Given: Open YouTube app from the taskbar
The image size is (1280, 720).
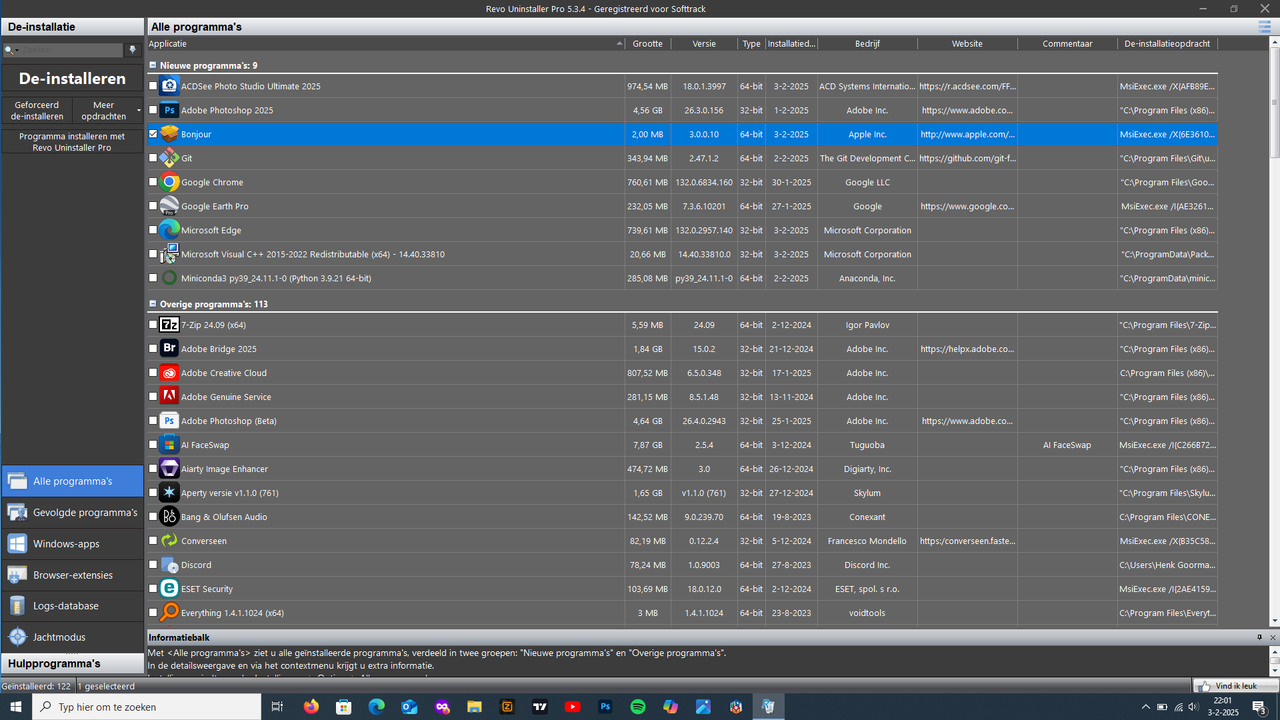Looking at the screenshot, I should pos(572,707).
